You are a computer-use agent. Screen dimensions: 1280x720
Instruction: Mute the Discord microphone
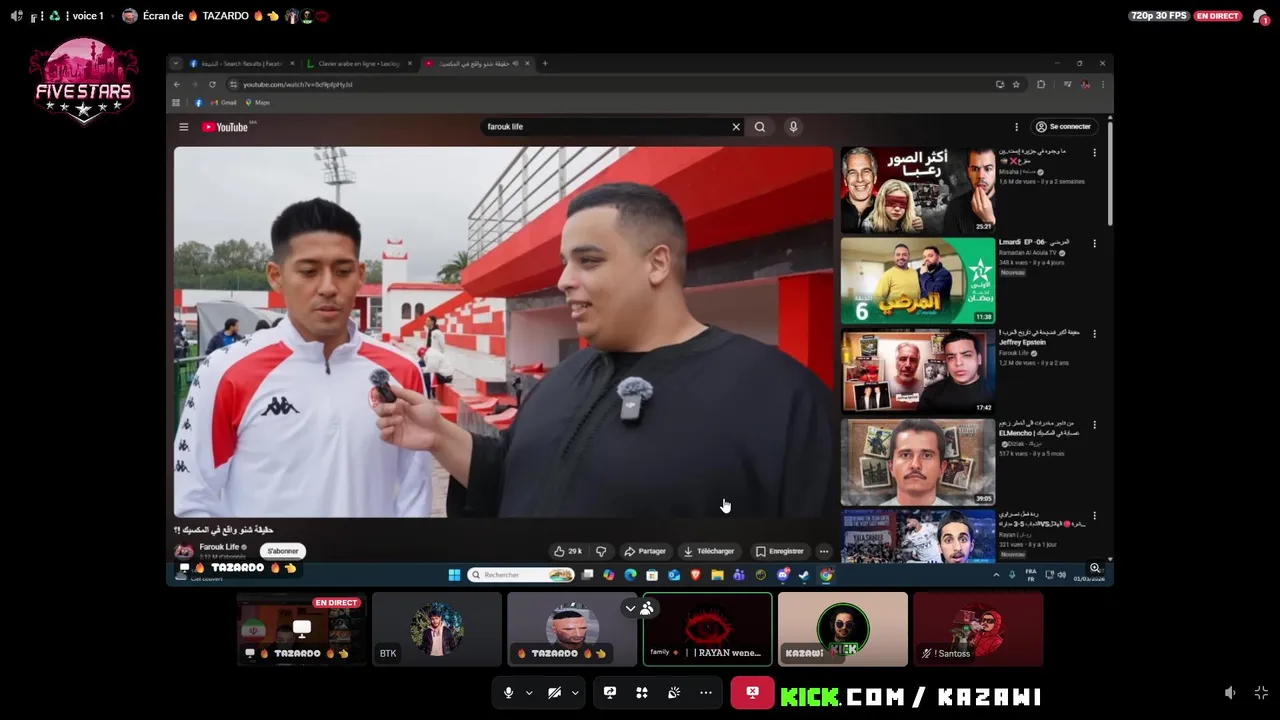coord(508,693)
